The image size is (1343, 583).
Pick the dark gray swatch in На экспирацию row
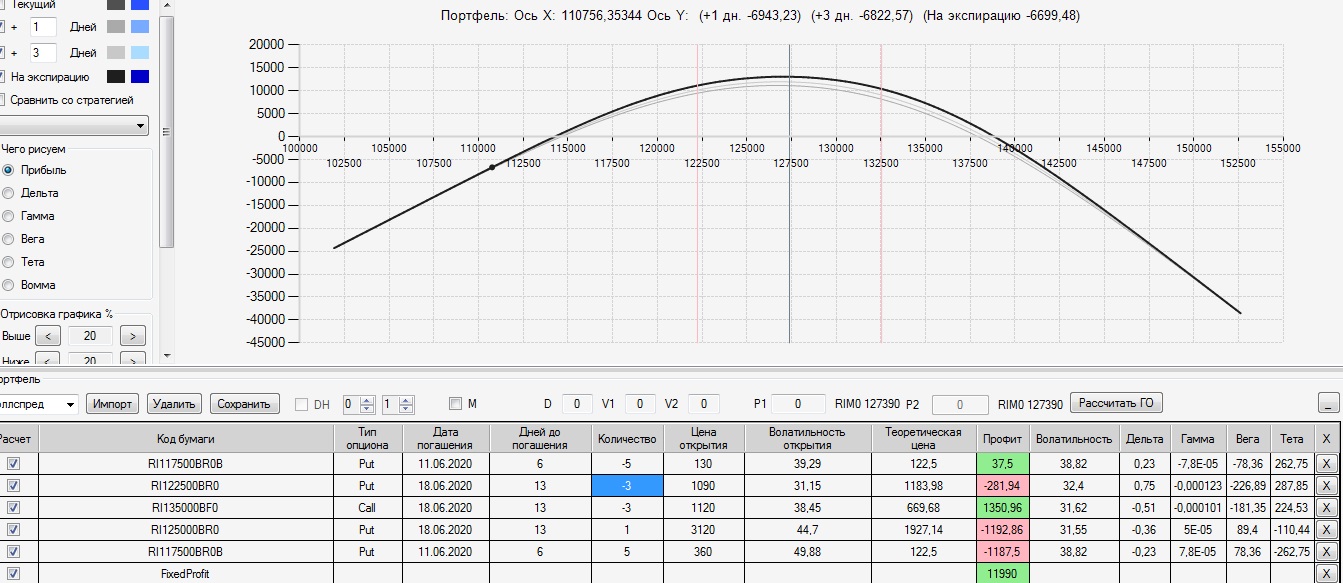(116, 77)
